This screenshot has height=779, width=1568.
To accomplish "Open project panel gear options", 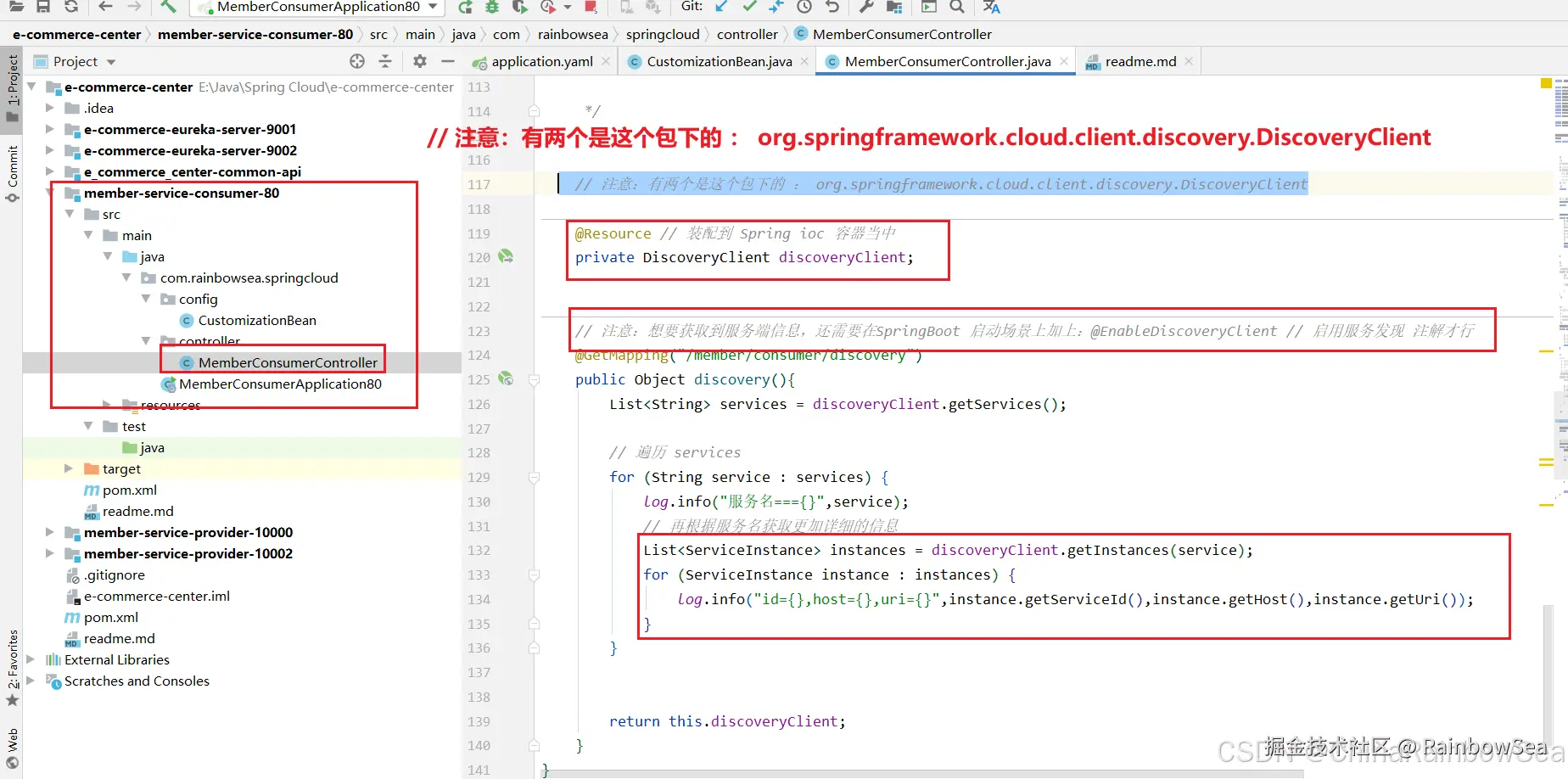I will pyautogui.click(x=420, y=61).
